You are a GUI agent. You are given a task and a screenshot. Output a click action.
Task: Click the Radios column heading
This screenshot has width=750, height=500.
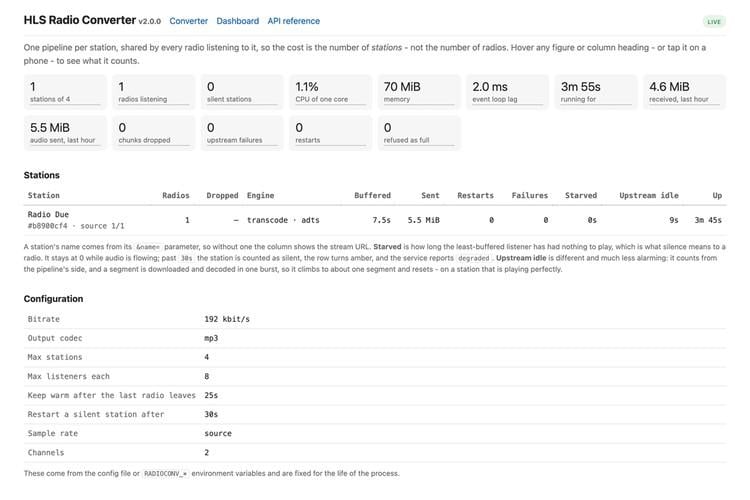(x=176, y=195)
